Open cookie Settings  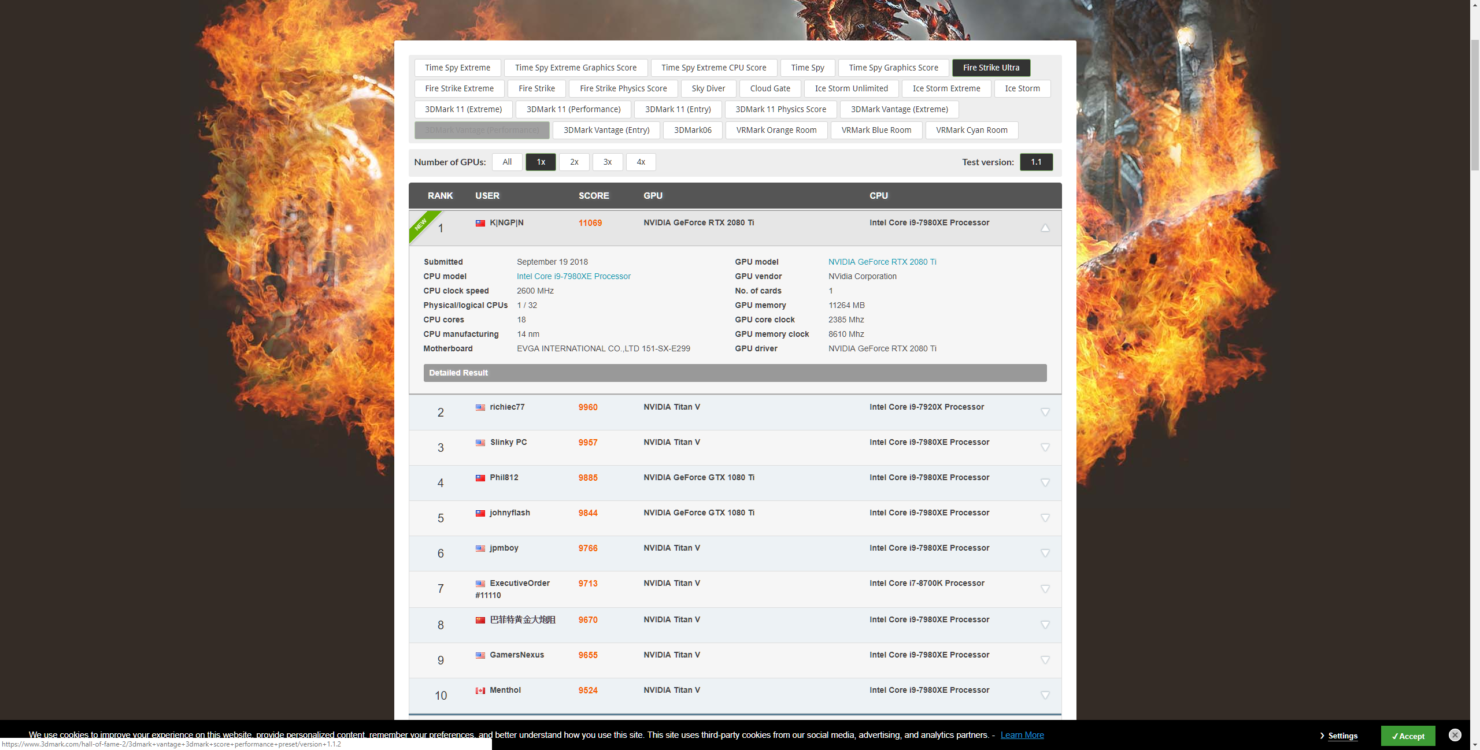pyautogui.click(x=1340, y=736)
